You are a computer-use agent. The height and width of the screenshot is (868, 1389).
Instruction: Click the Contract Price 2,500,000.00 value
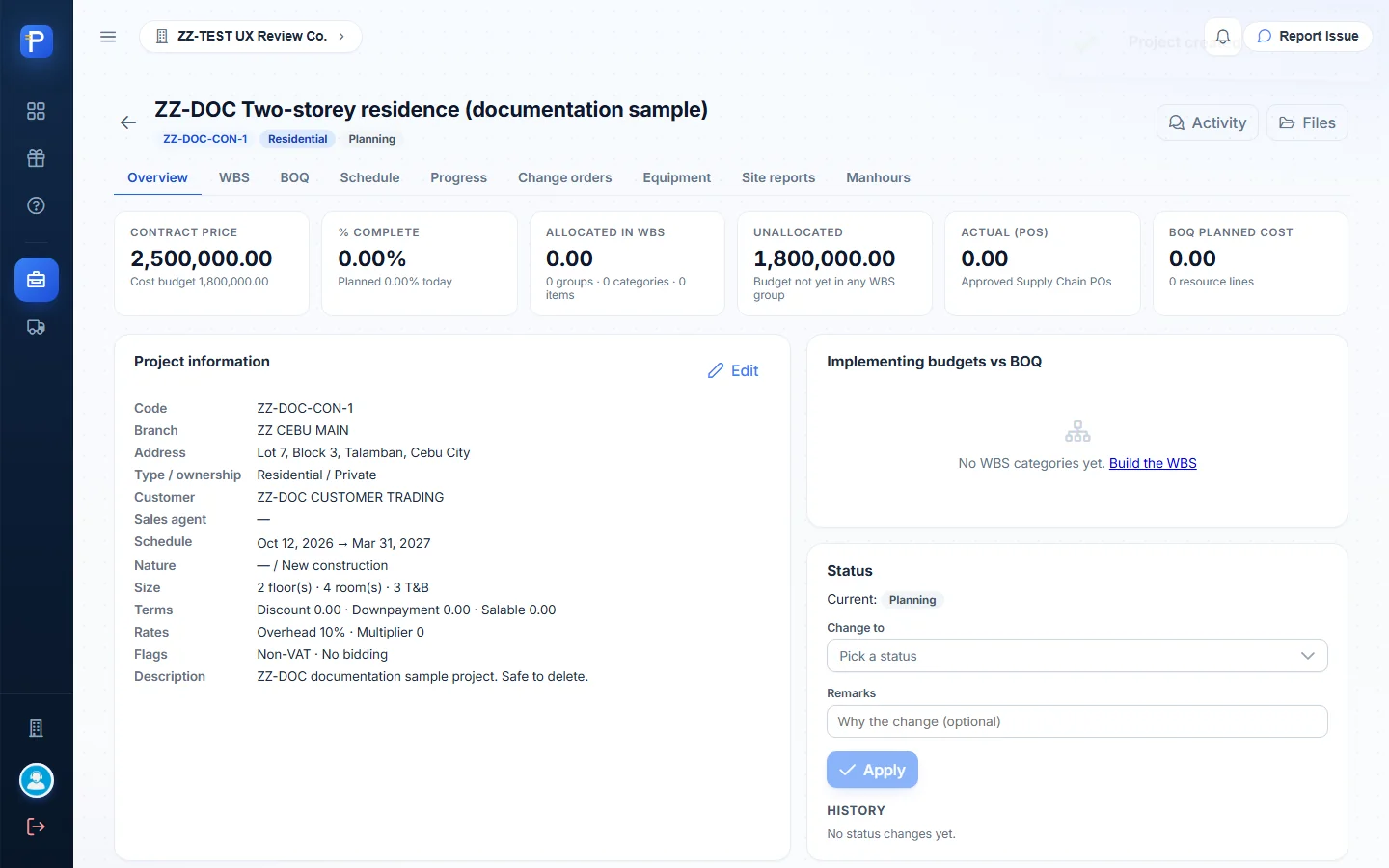[202, 258]
